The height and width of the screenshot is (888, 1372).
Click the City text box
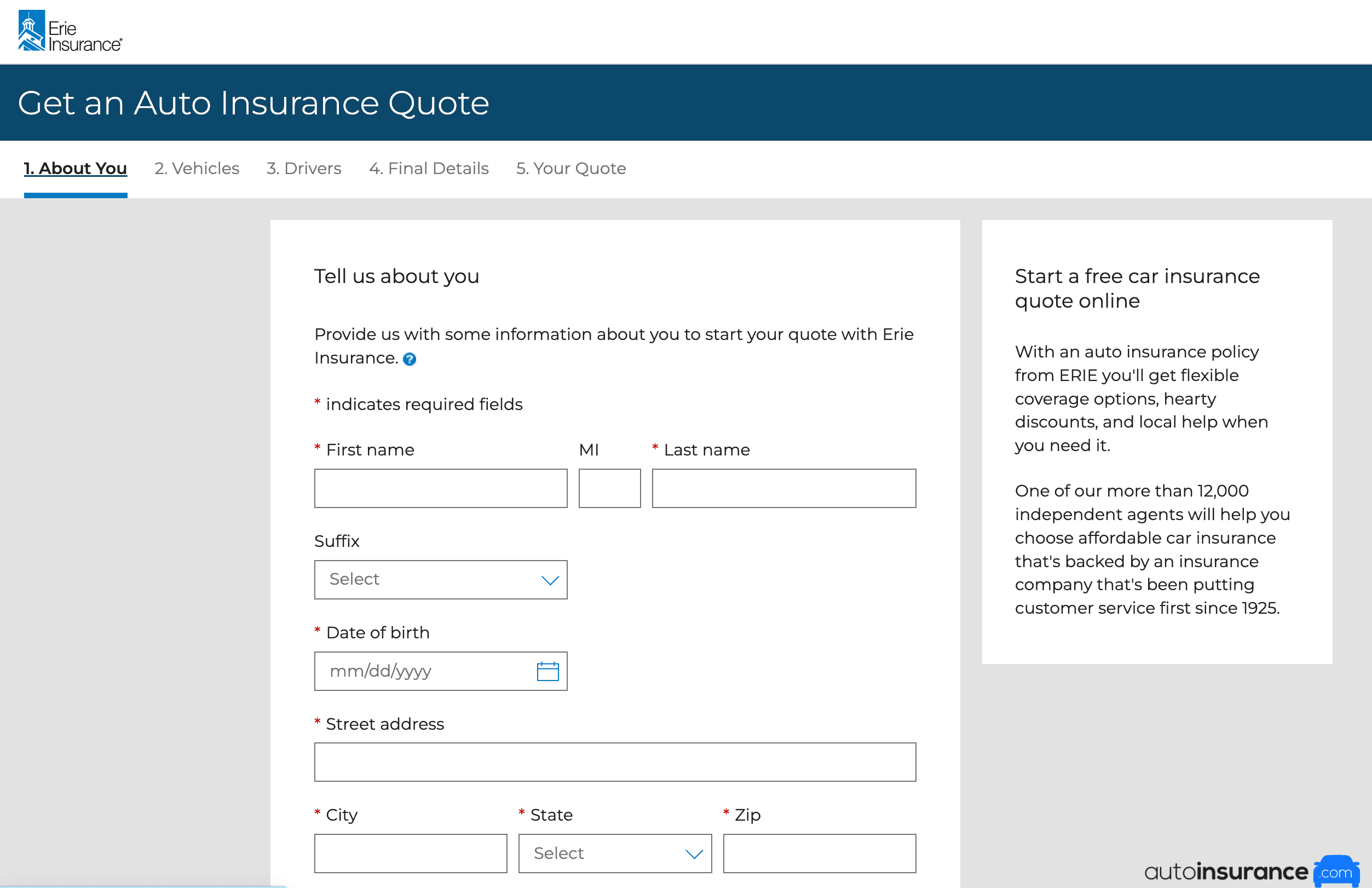(411, 854)
